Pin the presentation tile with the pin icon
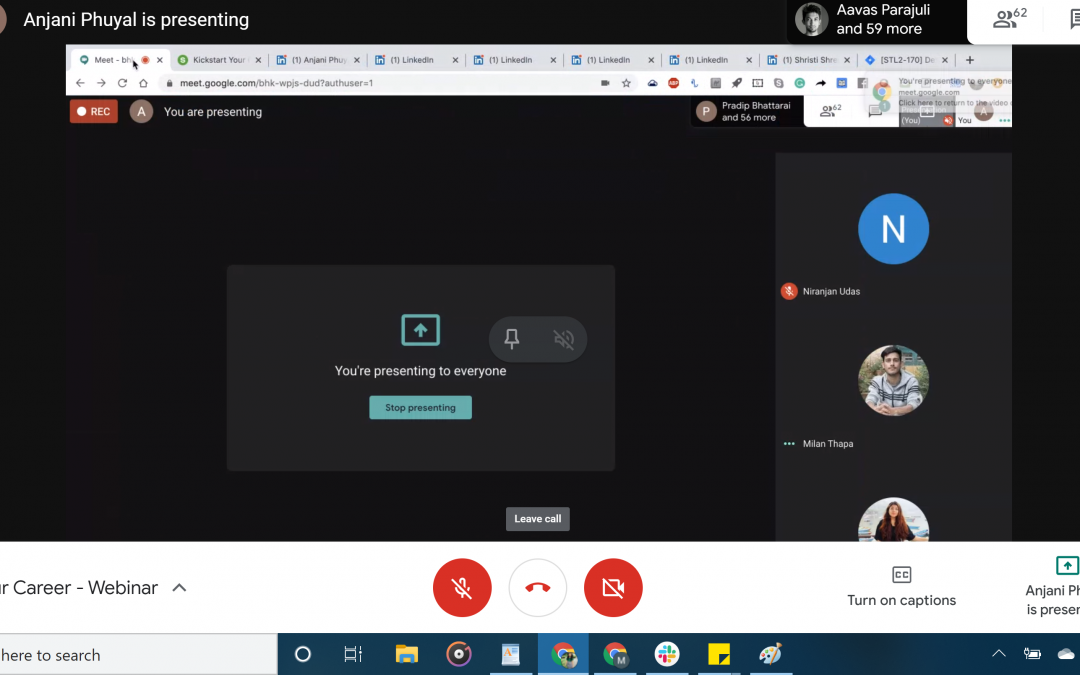This screenshot has height=675, width=1080. click(x=512, y=338)
